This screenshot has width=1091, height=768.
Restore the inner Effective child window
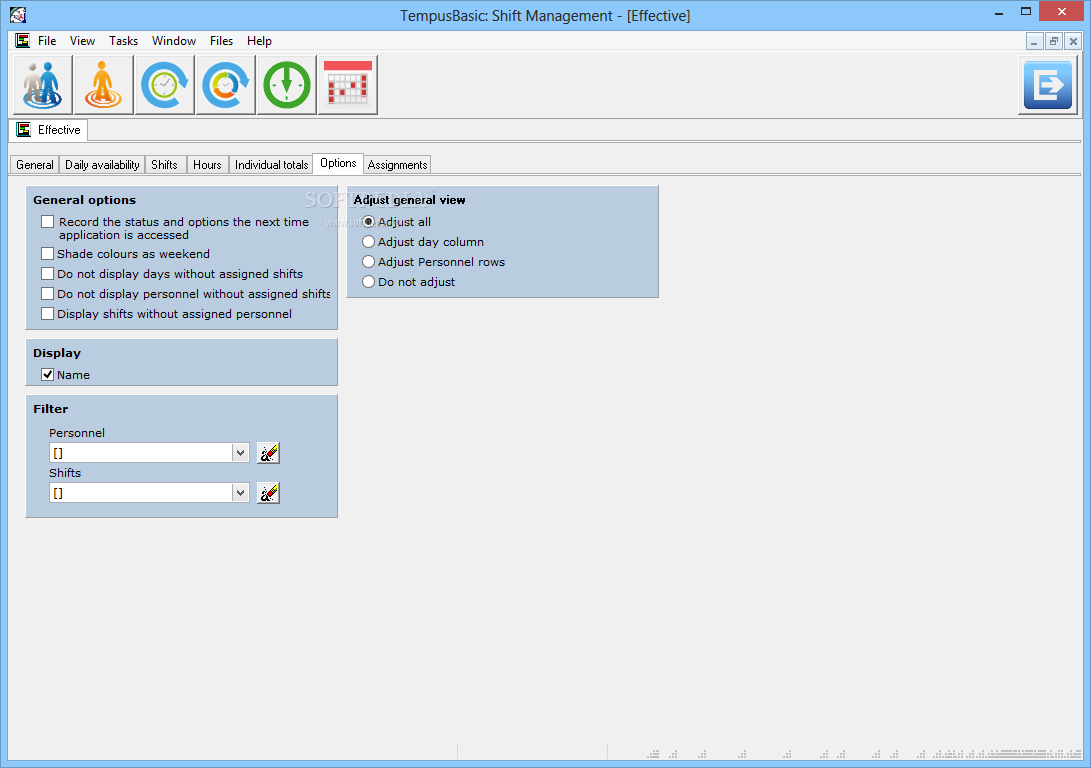[1053, 42]
